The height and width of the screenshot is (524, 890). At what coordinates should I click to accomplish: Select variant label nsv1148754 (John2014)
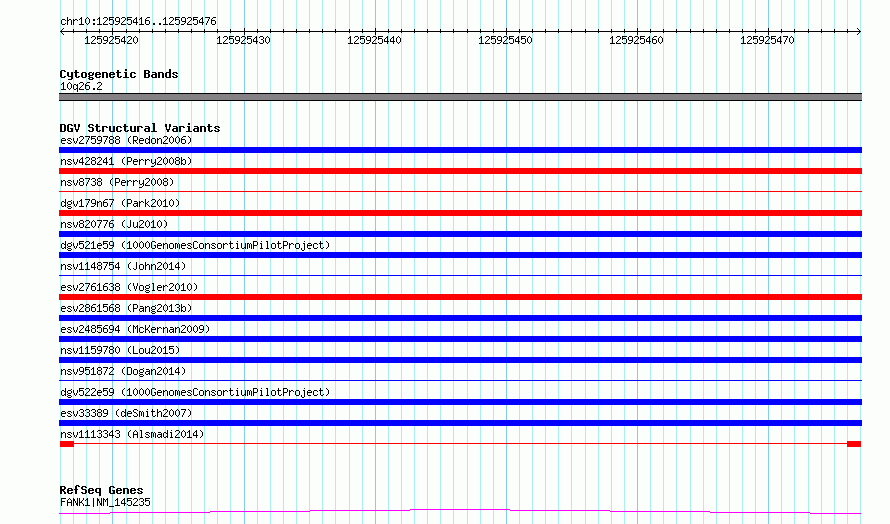[x=123, y=266]
